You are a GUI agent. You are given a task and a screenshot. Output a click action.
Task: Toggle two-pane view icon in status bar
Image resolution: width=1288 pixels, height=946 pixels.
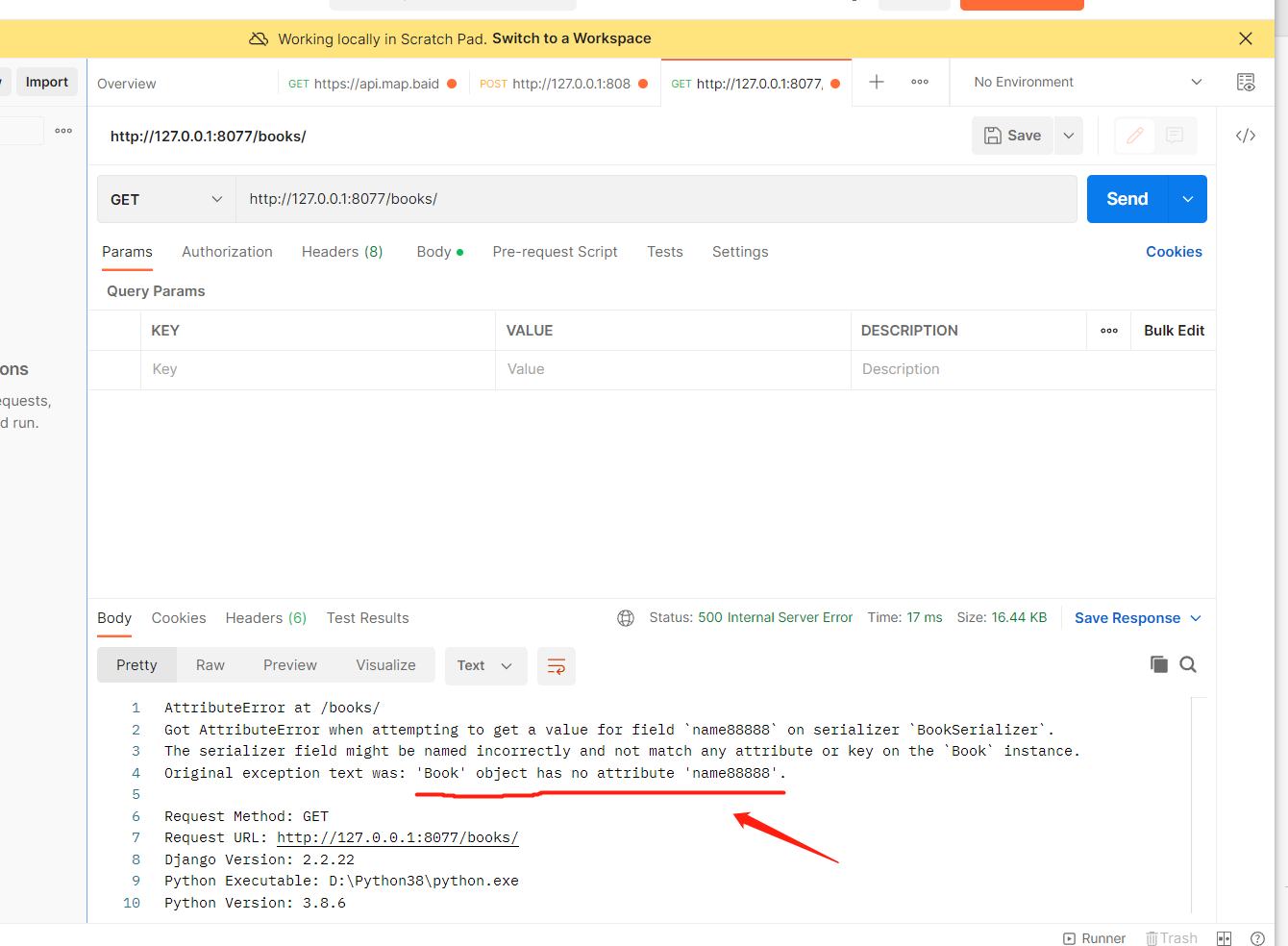[x=1224, y=938]
